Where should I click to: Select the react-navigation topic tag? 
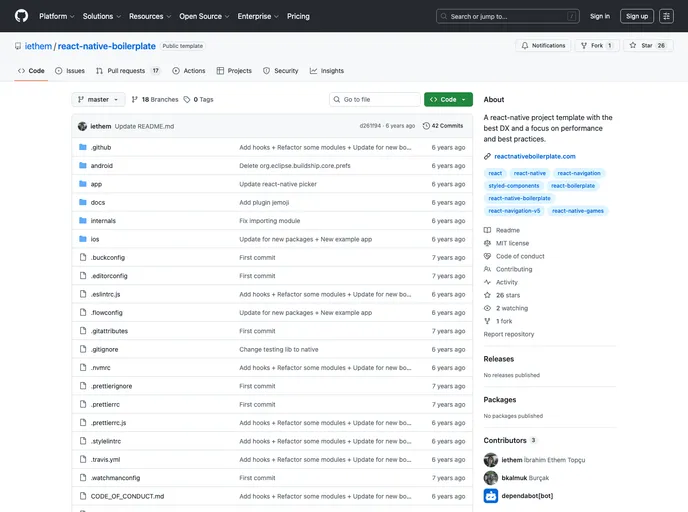tap(579, 173)
